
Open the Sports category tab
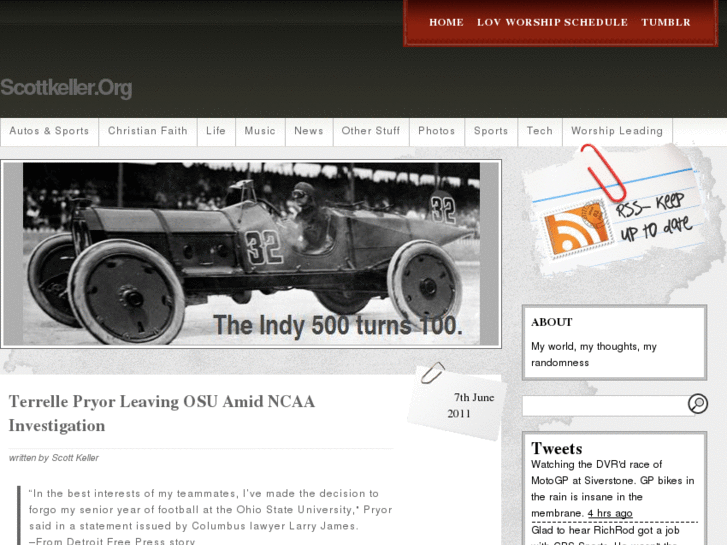pyautogui.click(x=491, y=131)
